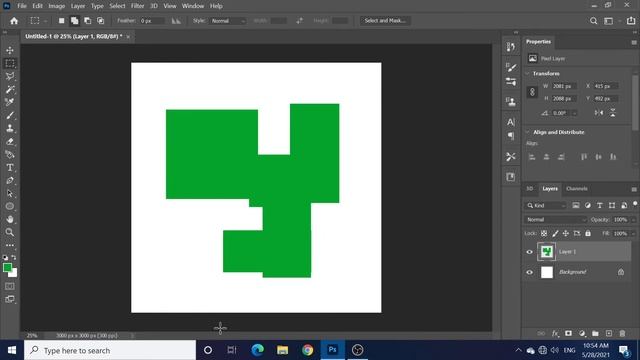Toggle lock all padlock icon
The image size is (640, 360).
coord(588,233)
